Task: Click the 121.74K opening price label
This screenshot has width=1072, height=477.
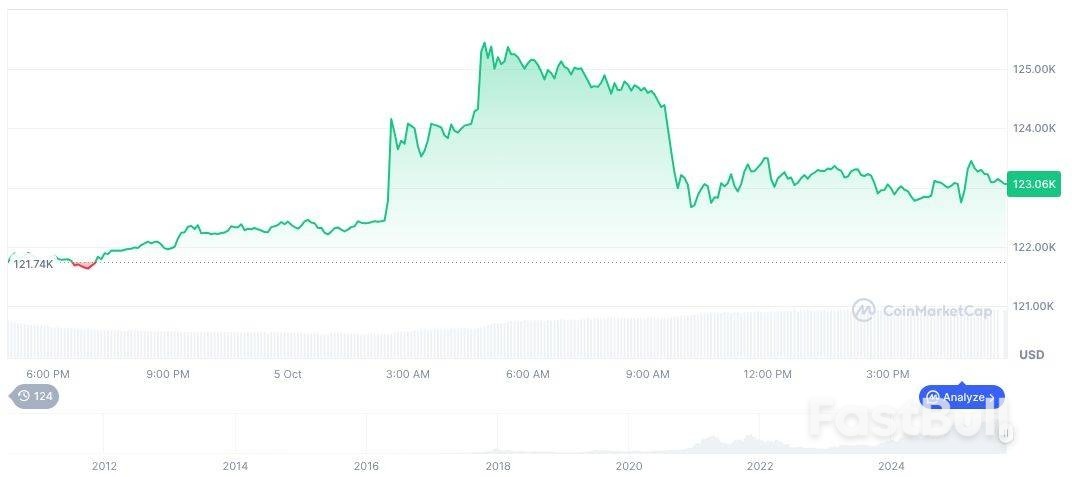Action: tap(33, 264)
